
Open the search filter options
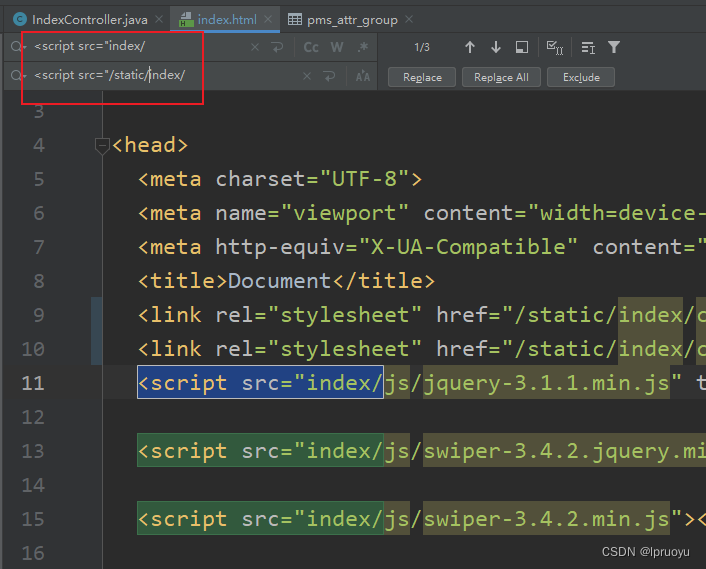[x=614, y=47]
